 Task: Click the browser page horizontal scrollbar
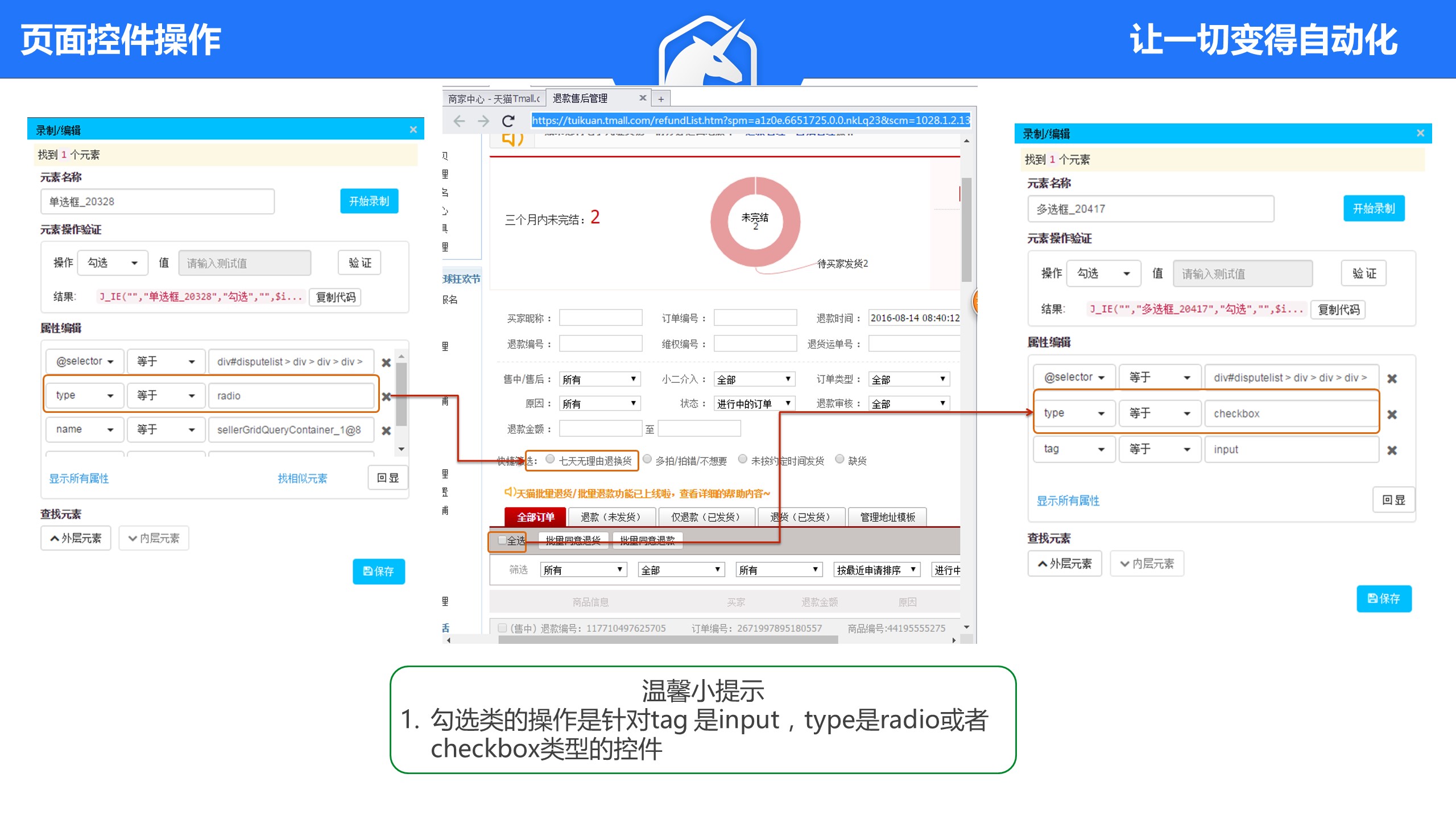pyautogui.click(x=668, y=640)
